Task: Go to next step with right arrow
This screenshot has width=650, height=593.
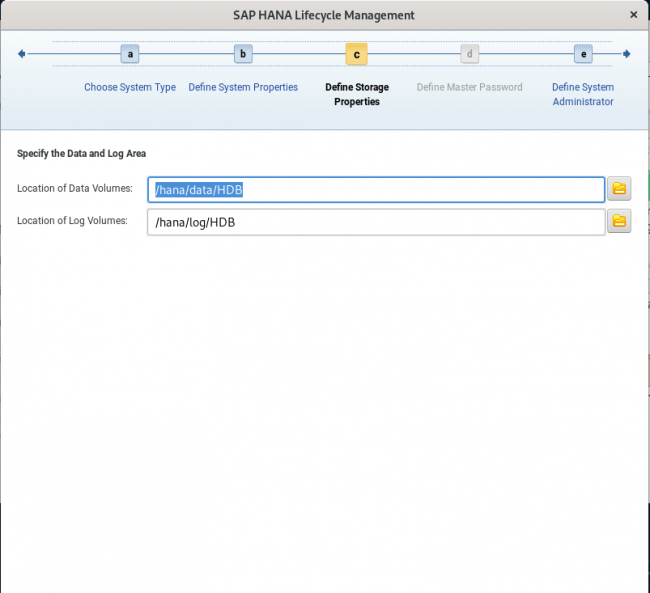Action: click(x=626, y=54)
